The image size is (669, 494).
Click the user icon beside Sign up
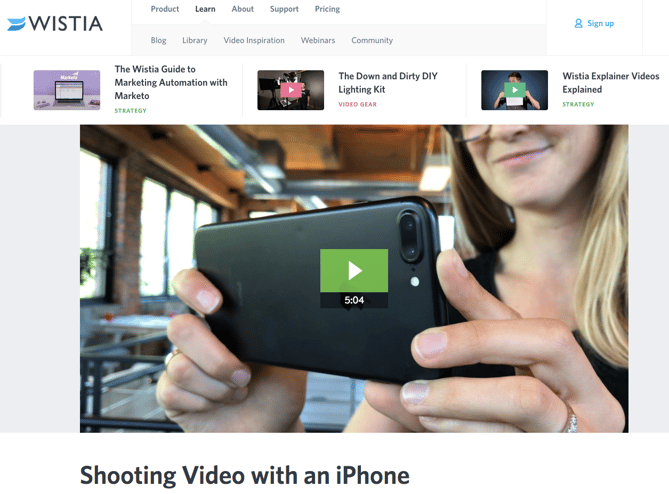pos(578,23)
